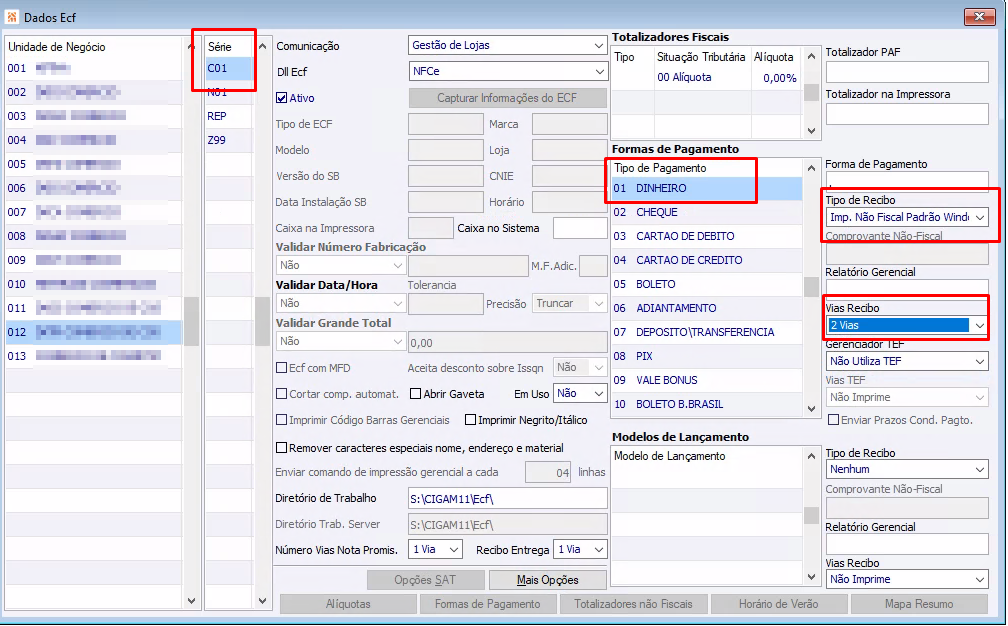Close the Dados Ecf window

980,17
